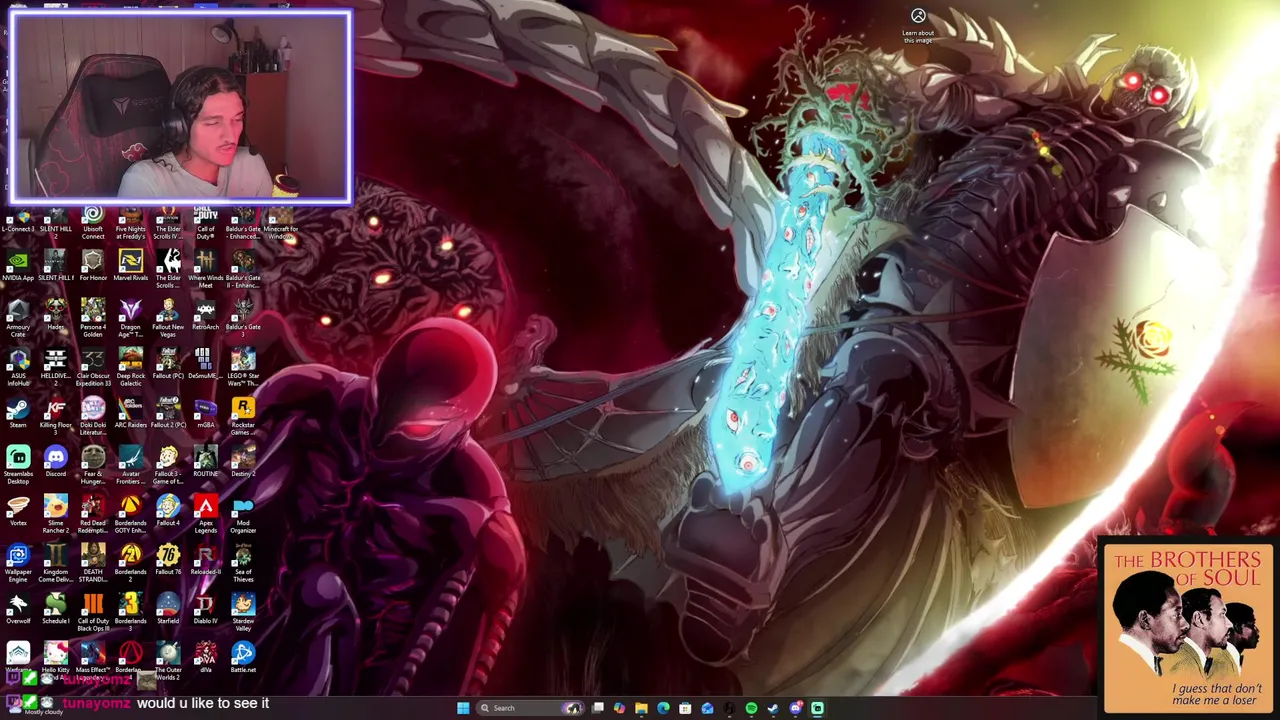Open the Doki Doki Literature Club shortcut

point(93,416)
